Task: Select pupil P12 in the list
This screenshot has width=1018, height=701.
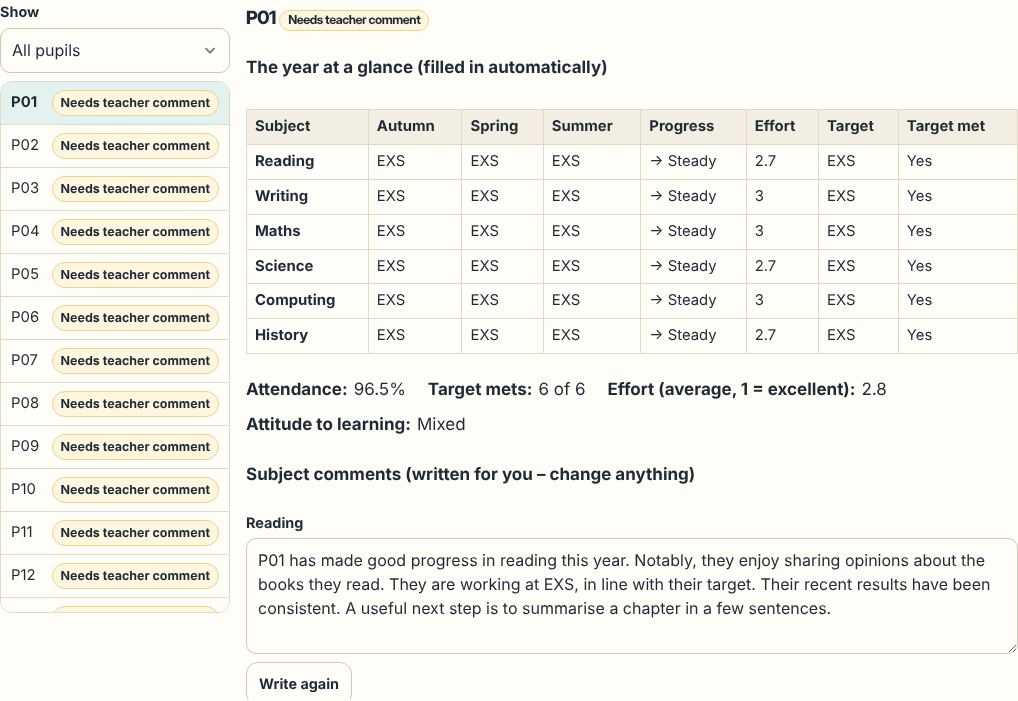Action: [115, 575]
